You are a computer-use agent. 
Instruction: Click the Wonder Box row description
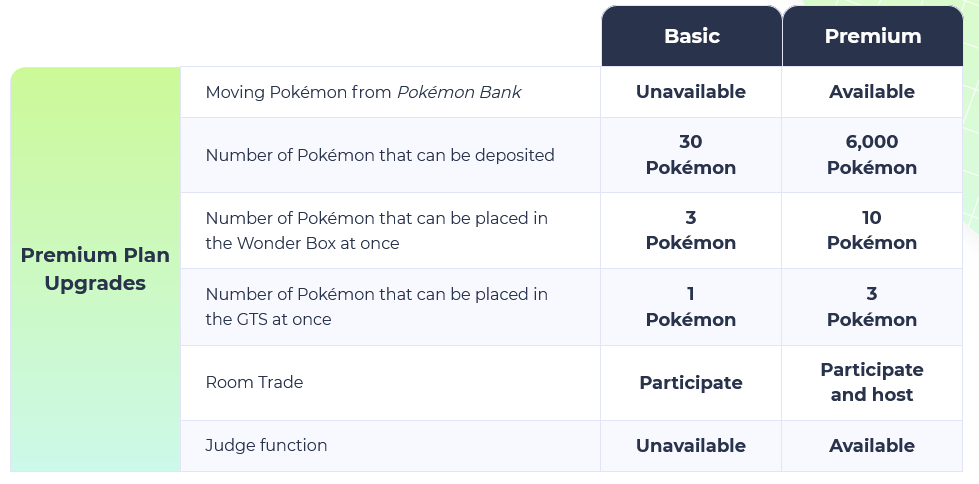tap(376, 230)
